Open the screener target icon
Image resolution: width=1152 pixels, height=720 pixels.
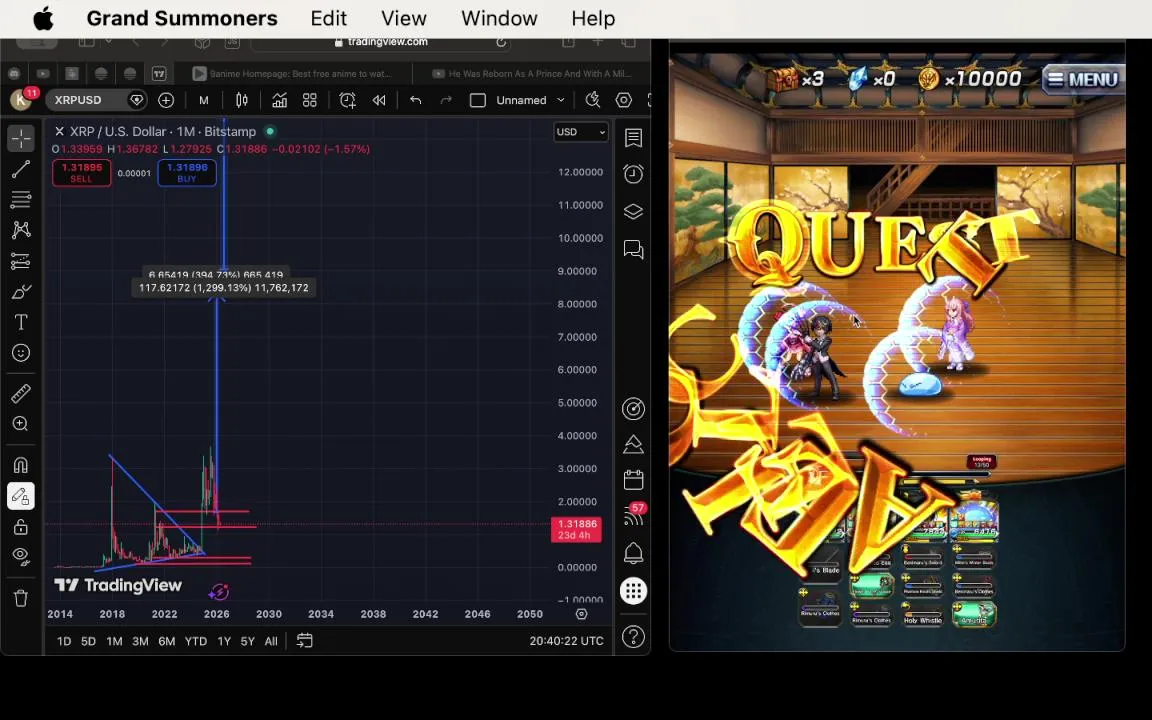coord(633,408)
